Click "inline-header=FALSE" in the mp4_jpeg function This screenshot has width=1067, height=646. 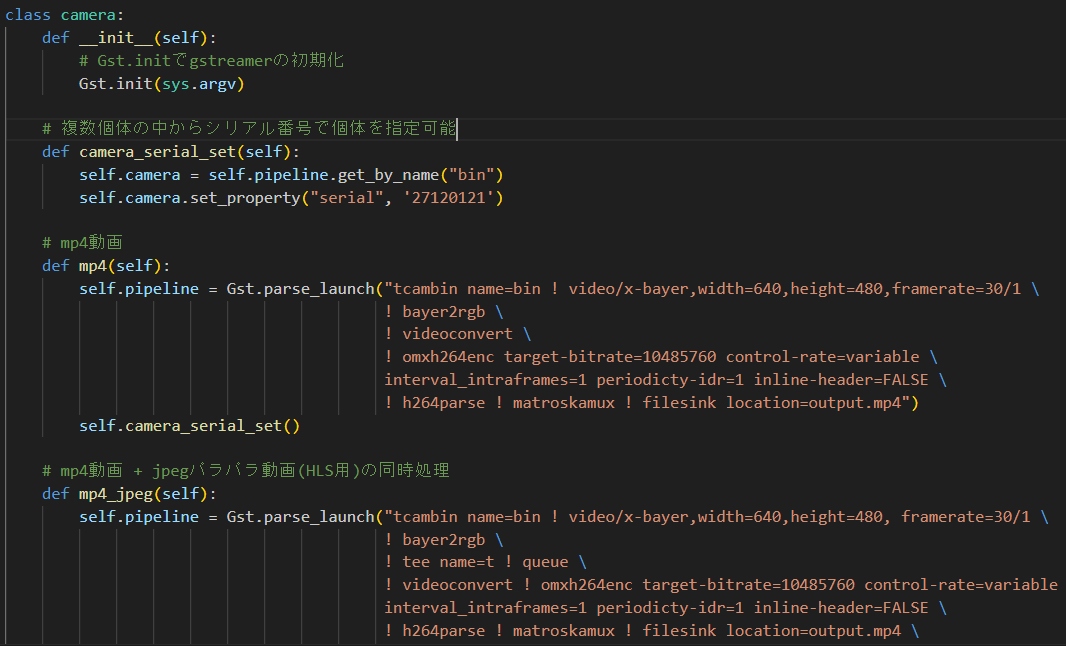click(841, 608)
